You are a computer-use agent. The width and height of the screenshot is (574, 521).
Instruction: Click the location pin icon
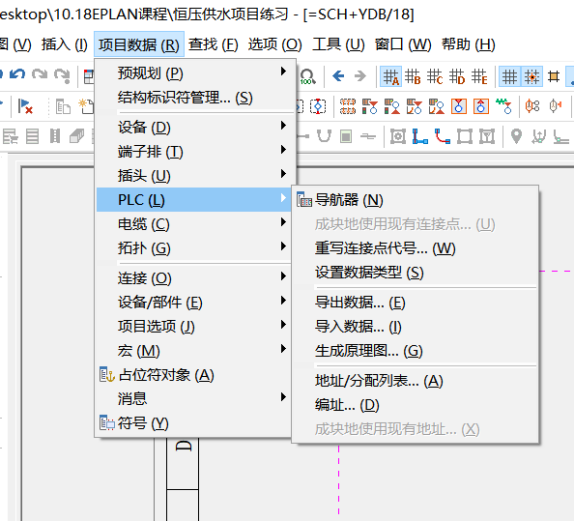click(516, 136)
